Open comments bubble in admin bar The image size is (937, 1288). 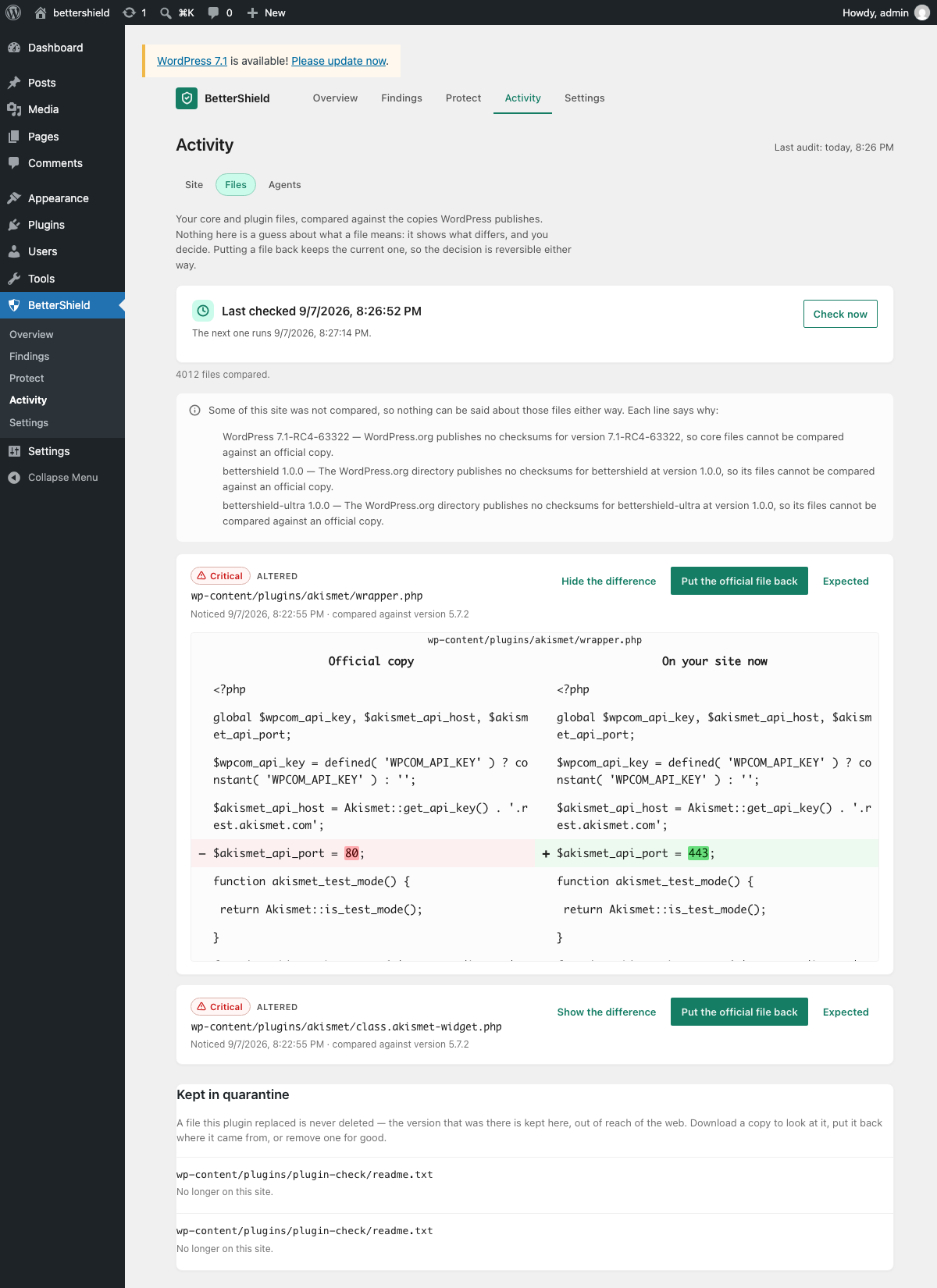pyautogui.click(x=213, y=12)
